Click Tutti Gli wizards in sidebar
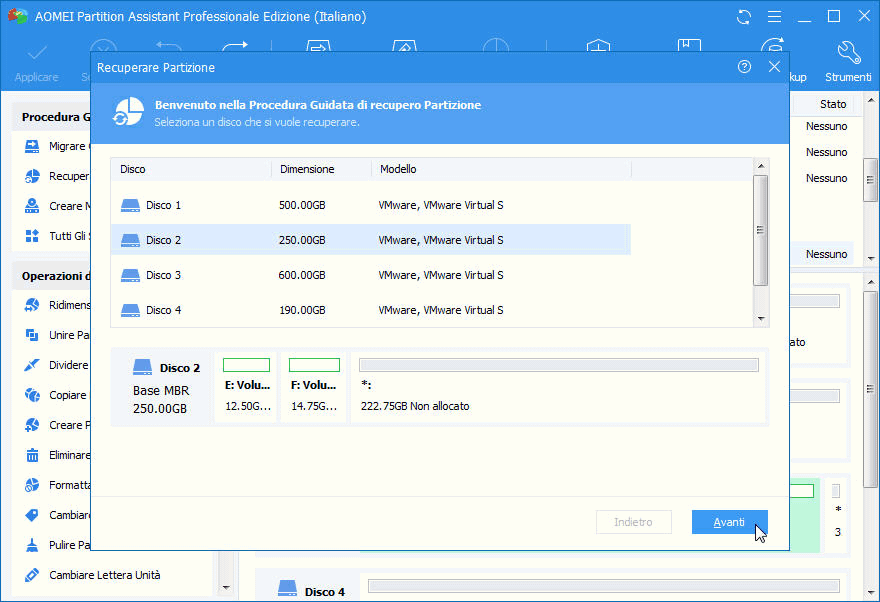The image size is (880, 602). pos(57,236)
